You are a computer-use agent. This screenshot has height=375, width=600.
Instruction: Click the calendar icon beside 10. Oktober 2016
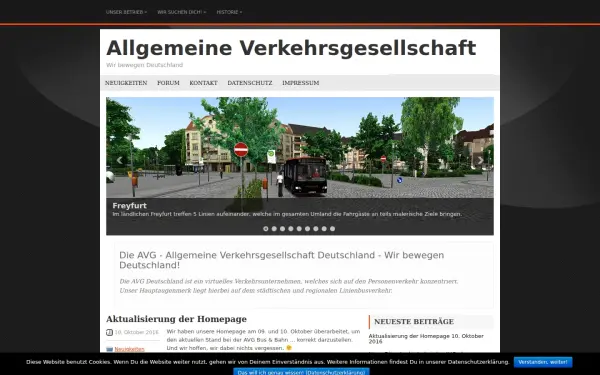[109, 332]
